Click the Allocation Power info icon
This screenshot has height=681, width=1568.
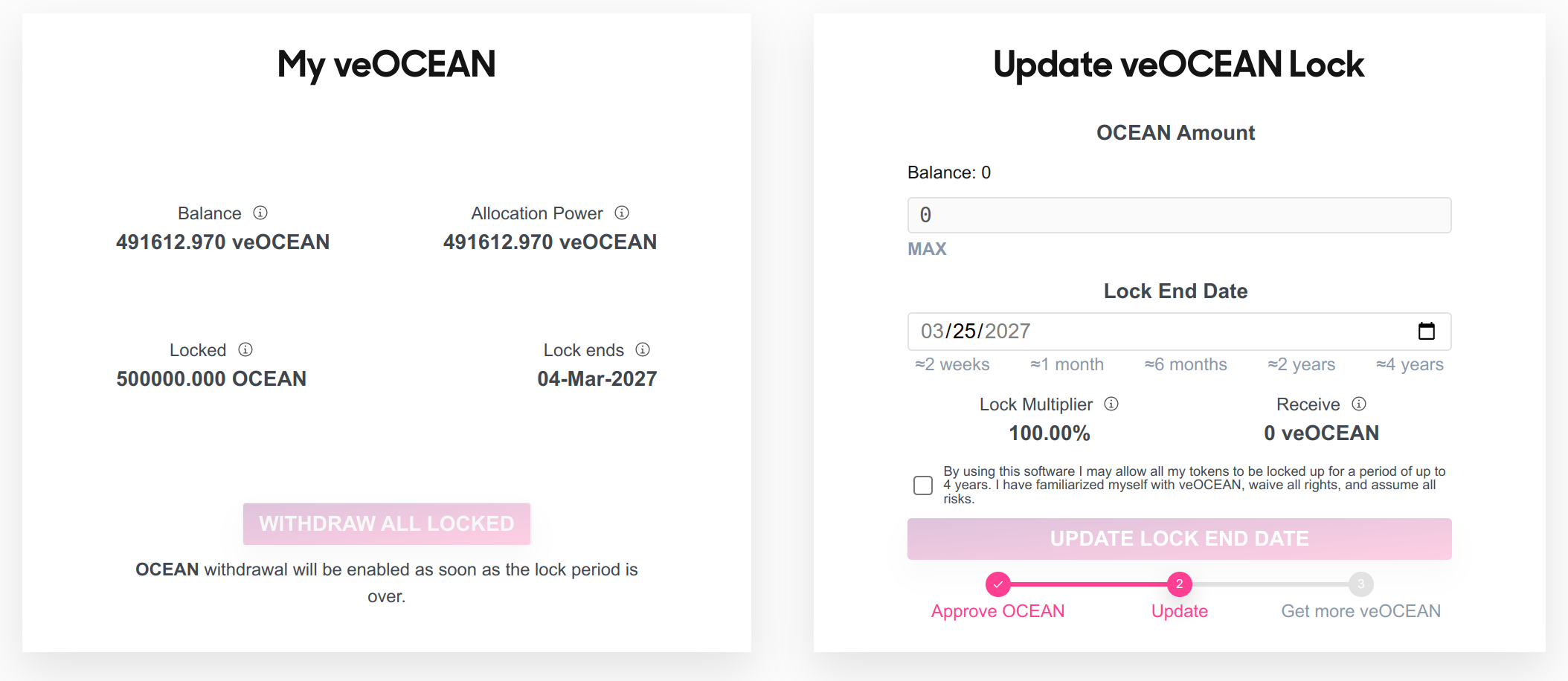622,213
